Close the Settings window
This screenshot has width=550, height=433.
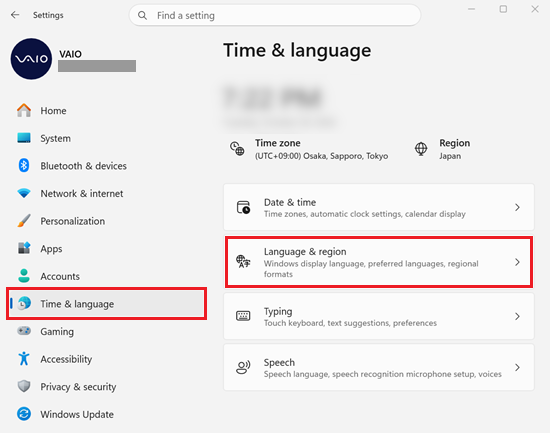click(x=535, y=9)
